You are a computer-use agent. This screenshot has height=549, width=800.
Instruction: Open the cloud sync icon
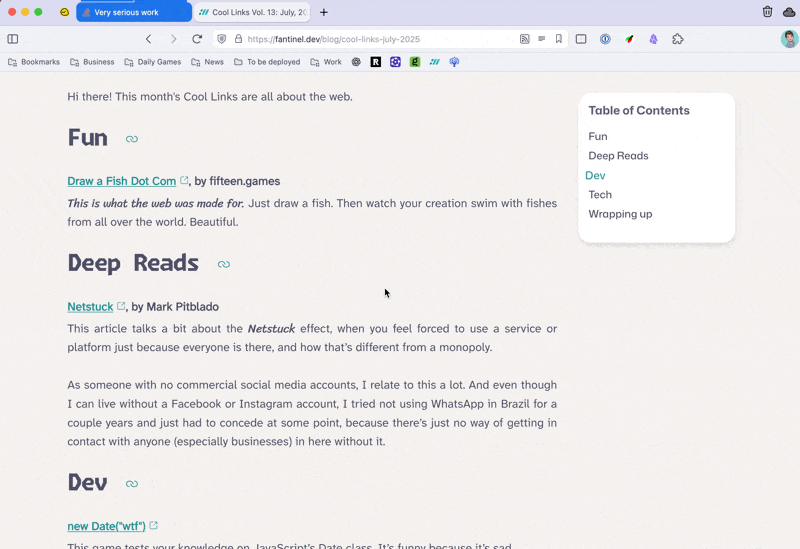coord(789,12)
